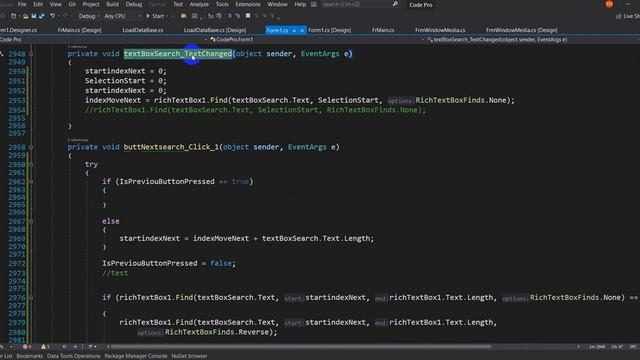Open the Analyze menu
This screenshot has width=640, height=360.
click(x=199, y=4)
